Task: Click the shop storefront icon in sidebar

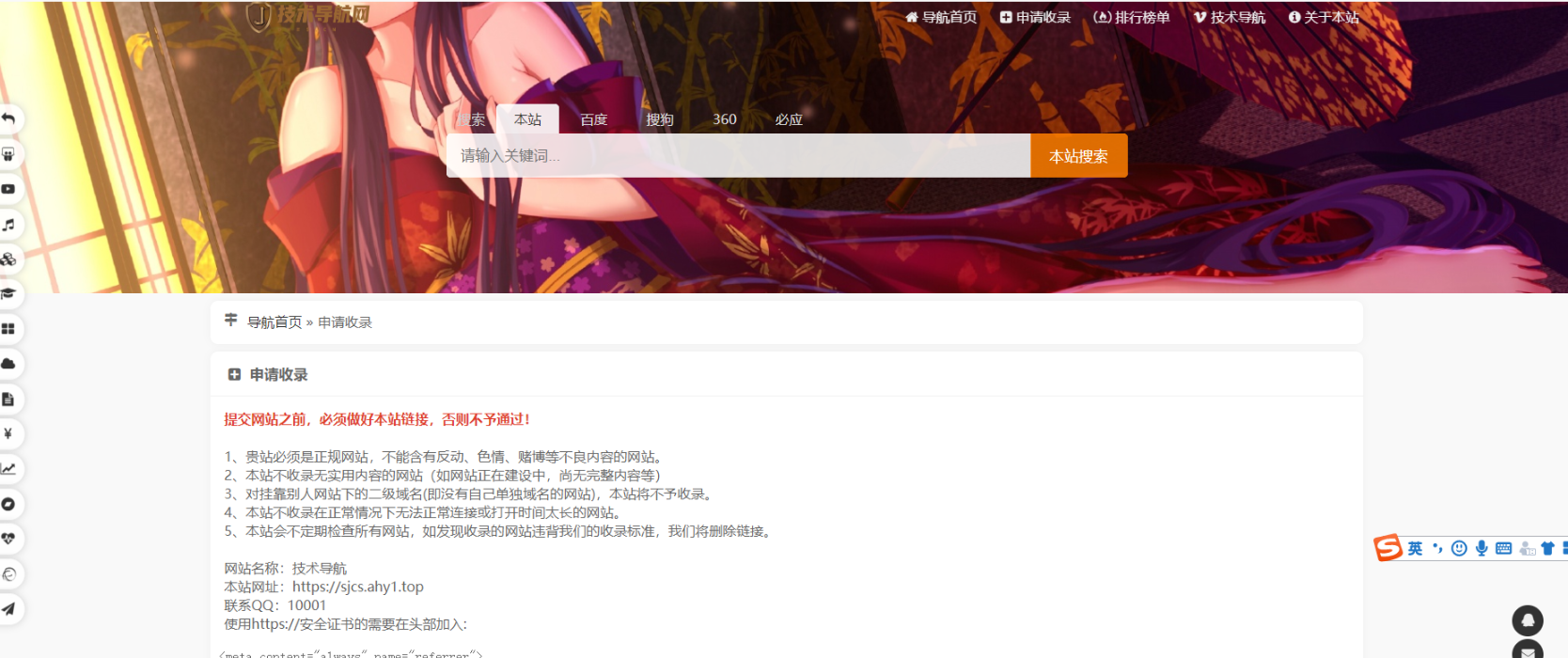Action: 8,154
